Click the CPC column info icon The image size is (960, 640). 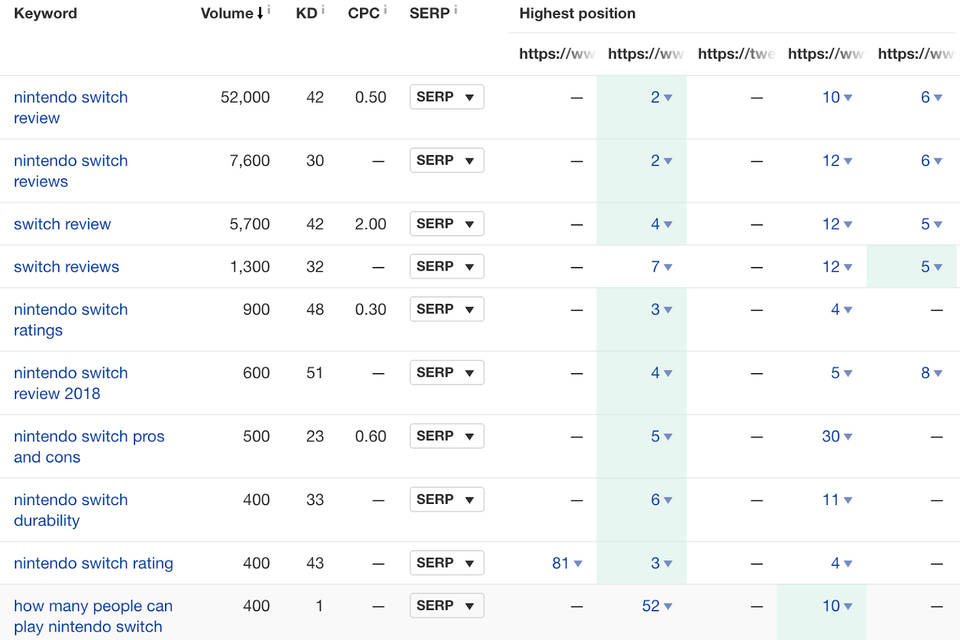[x=385, y=10]
